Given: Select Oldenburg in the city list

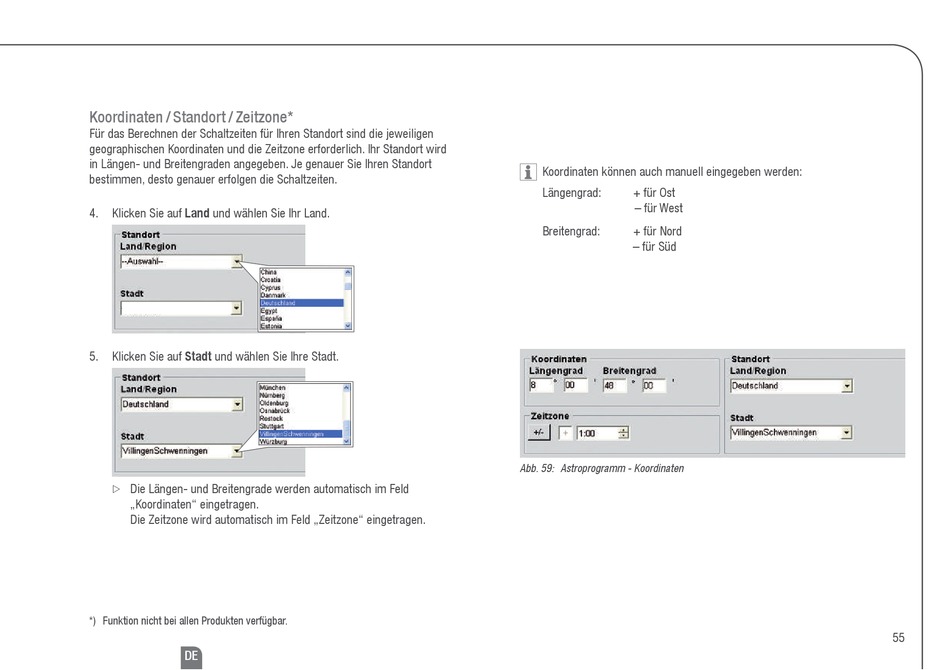Looking at the screenshot, I should point(274,403).
